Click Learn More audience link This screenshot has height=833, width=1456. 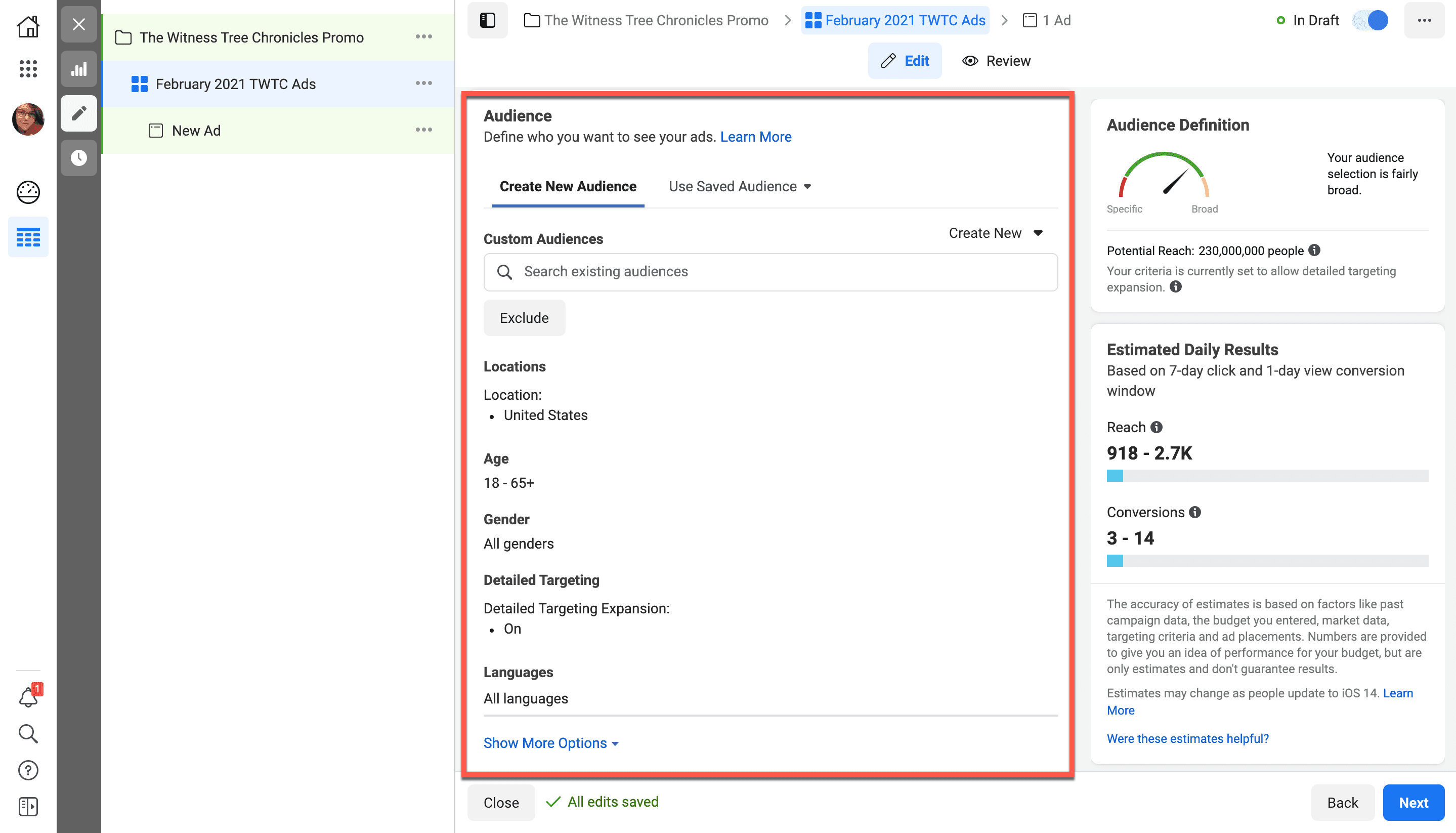[x=755, y=137]
